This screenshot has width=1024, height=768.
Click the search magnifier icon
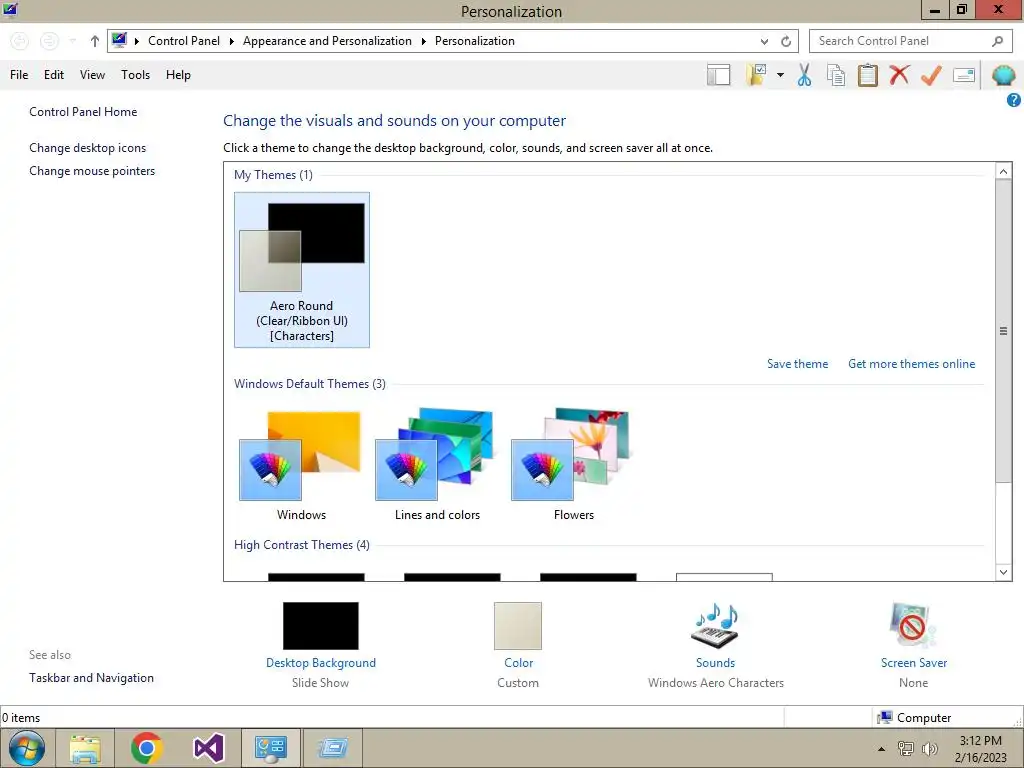pyautogui.click(x=997, y=41)
